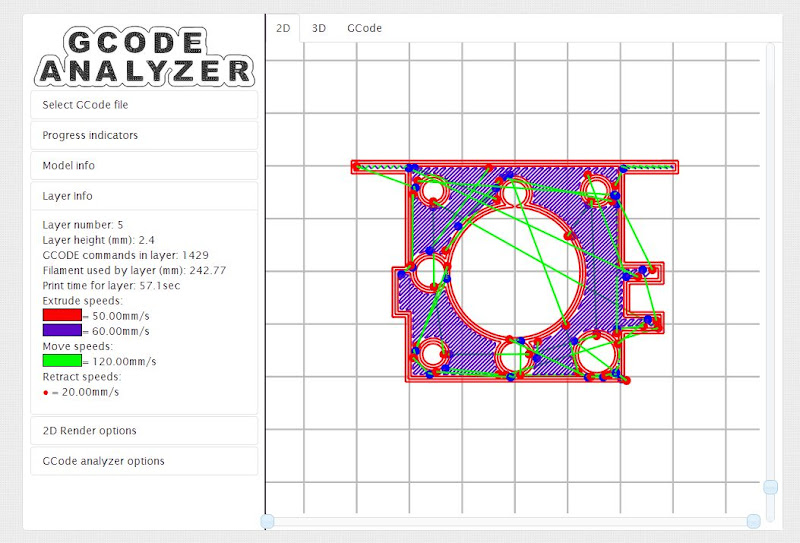The width and height of the screenshot is (800, 543).
Task: Click the 'Extrude speeds:' label
Action: tap(83, 301)
